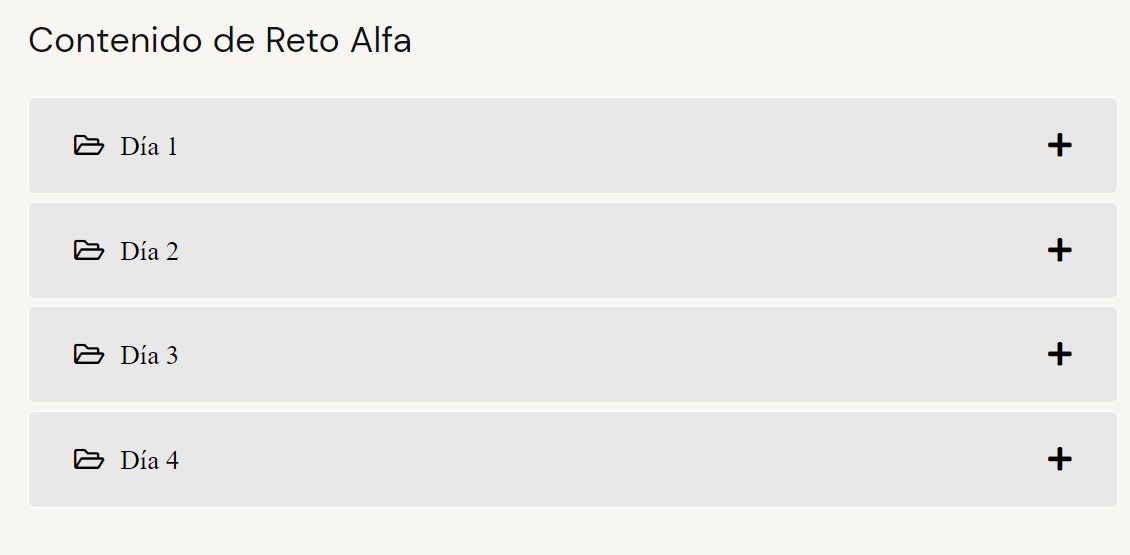
Task: Click the folder icon beside Día 4
Action: click(88, 460)
